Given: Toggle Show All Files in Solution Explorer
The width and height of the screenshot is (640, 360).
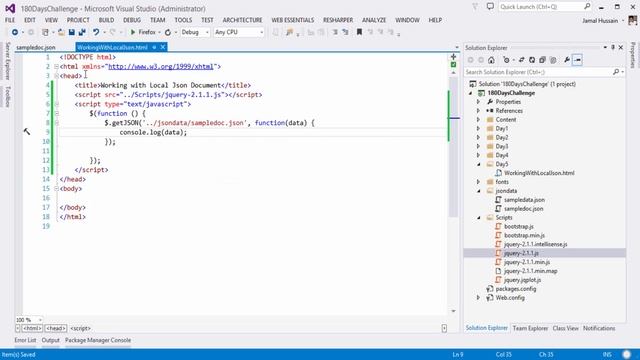Looking at the screenshot, I should coord(553,60).
